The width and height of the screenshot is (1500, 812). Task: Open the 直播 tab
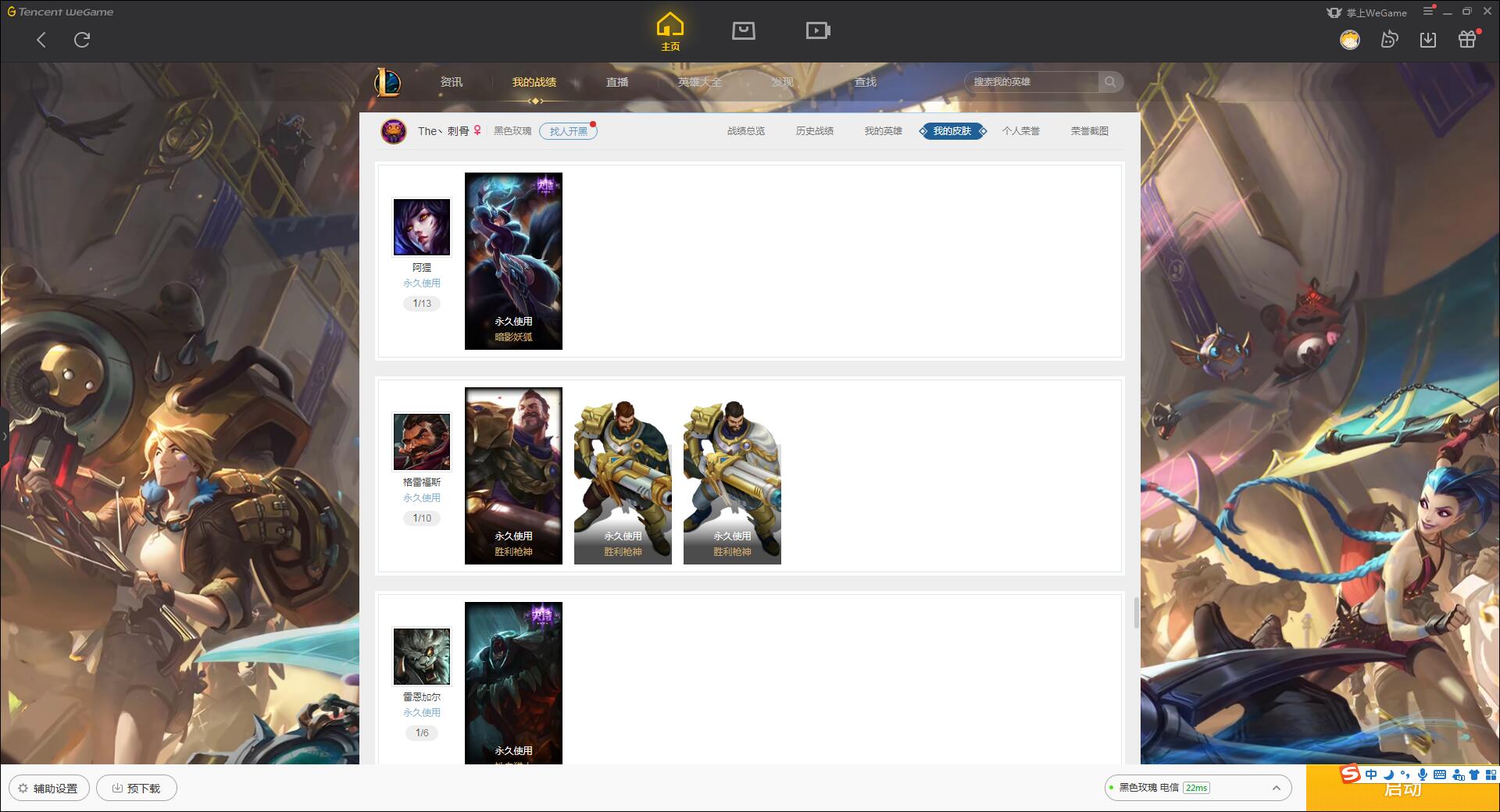click(x=617, y=82)
